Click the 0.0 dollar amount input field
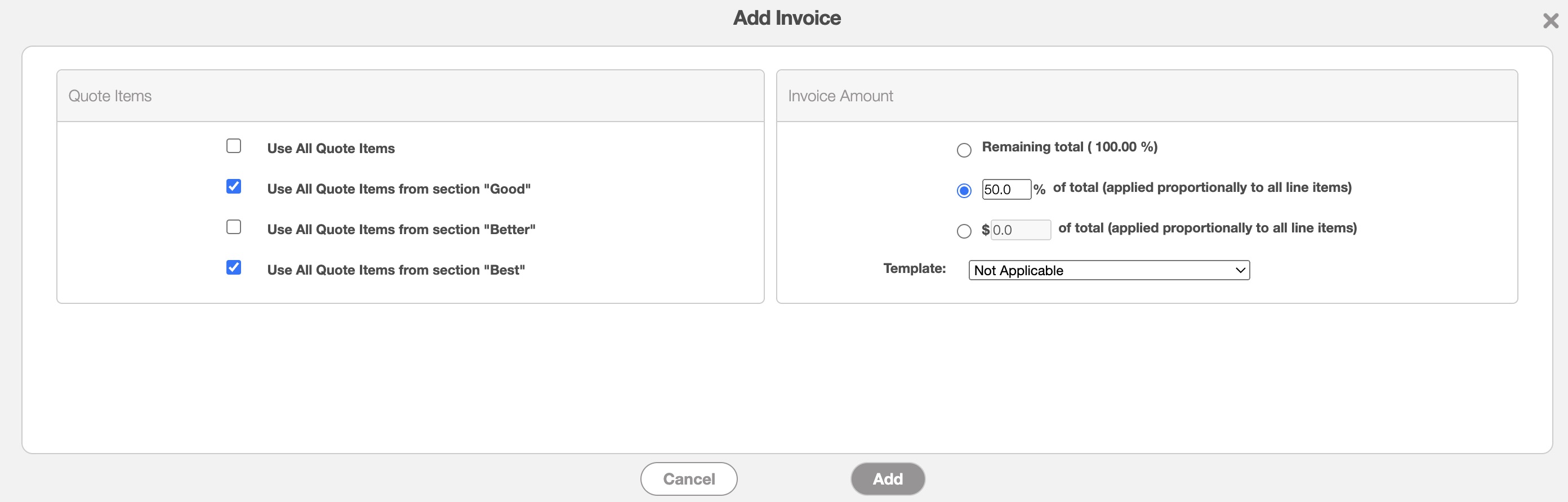1568x502 pixels. point(1020,230)
